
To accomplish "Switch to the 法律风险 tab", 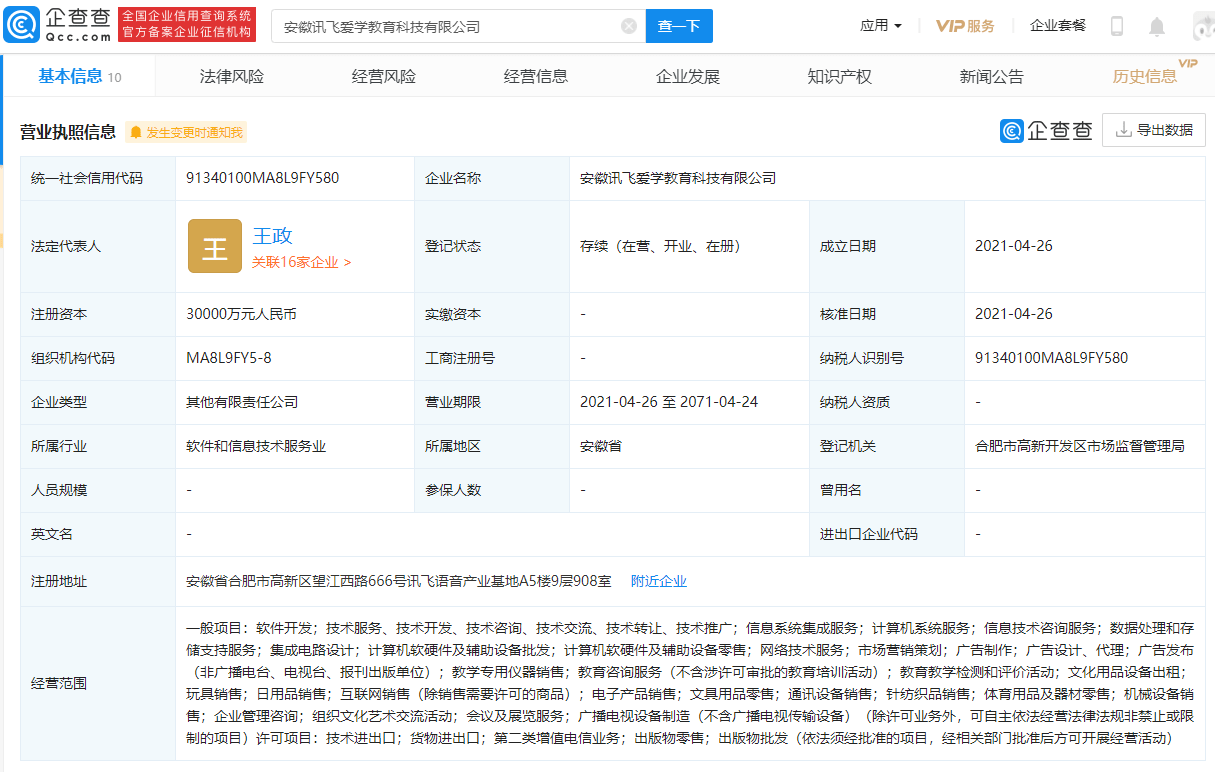I will coord(232,76).
